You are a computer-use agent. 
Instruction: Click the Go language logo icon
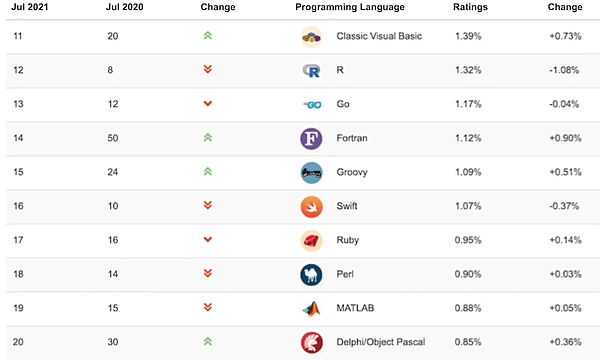[312, 104]
